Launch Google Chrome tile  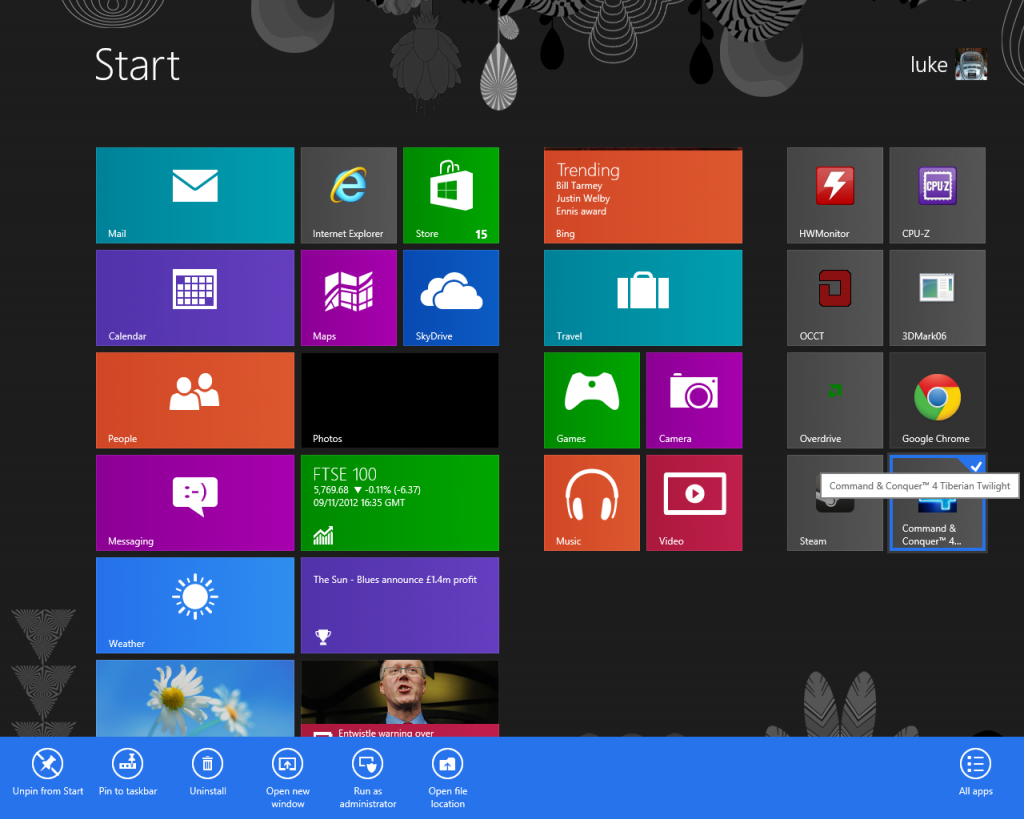click(x=937, y=400)
